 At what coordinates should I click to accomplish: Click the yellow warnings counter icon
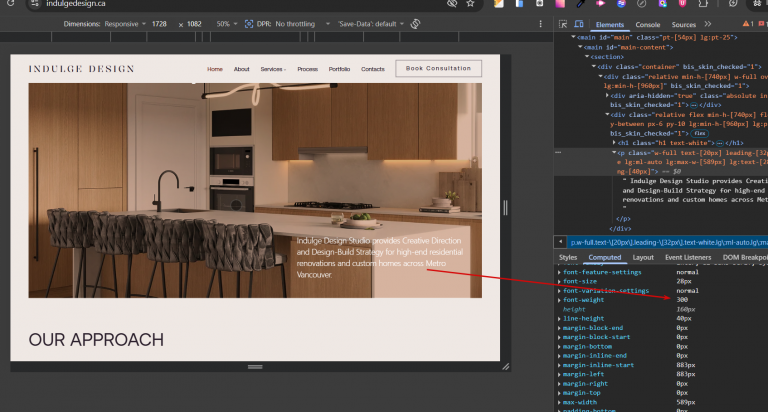pyautogui.click(x=748, y=24)
